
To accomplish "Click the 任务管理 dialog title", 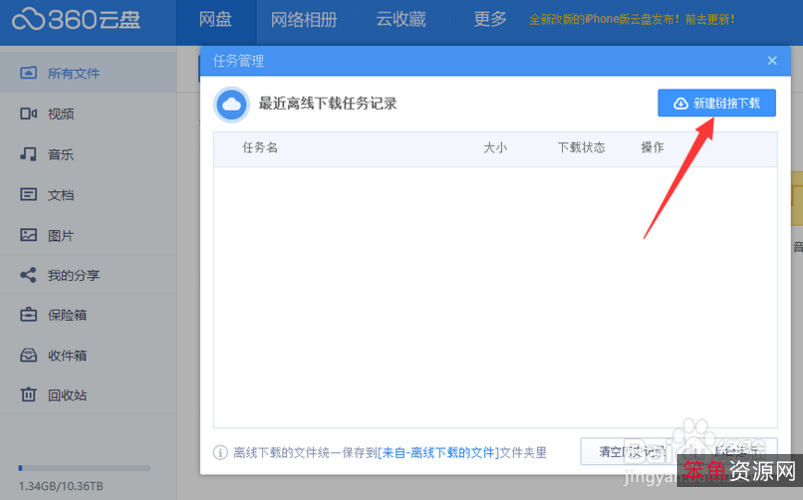I will pyautogui.click(x=239, y=61).
